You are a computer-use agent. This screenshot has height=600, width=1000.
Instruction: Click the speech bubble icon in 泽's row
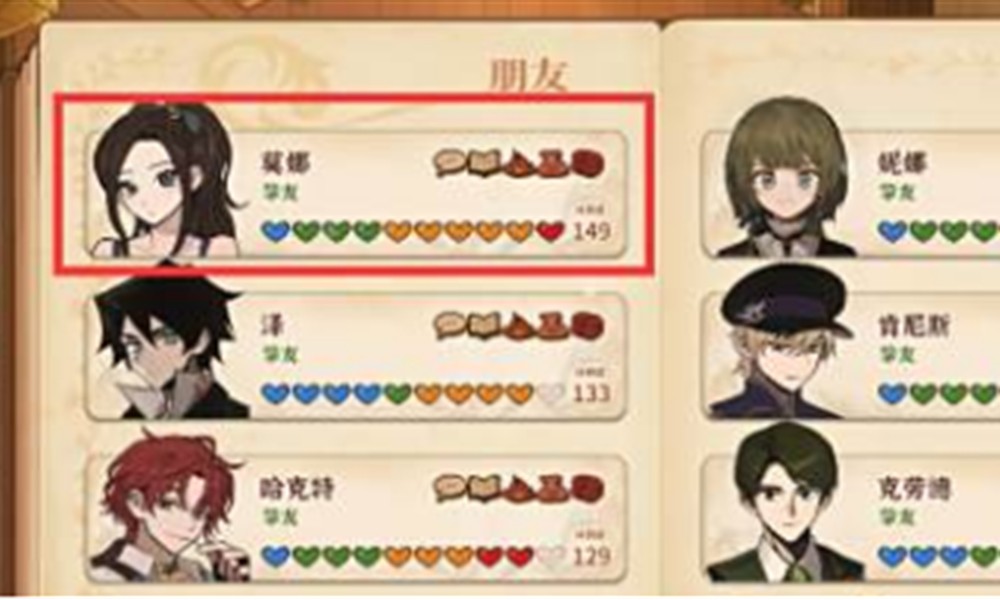[451, 326]
